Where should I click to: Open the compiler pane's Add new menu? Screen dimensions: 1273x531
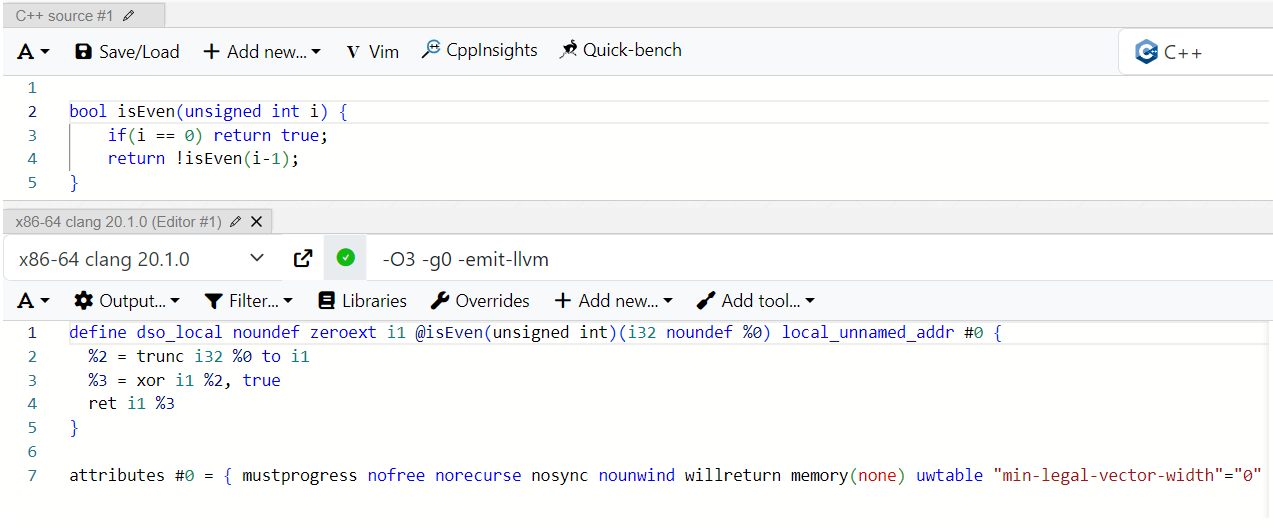[x=614, y=301]
